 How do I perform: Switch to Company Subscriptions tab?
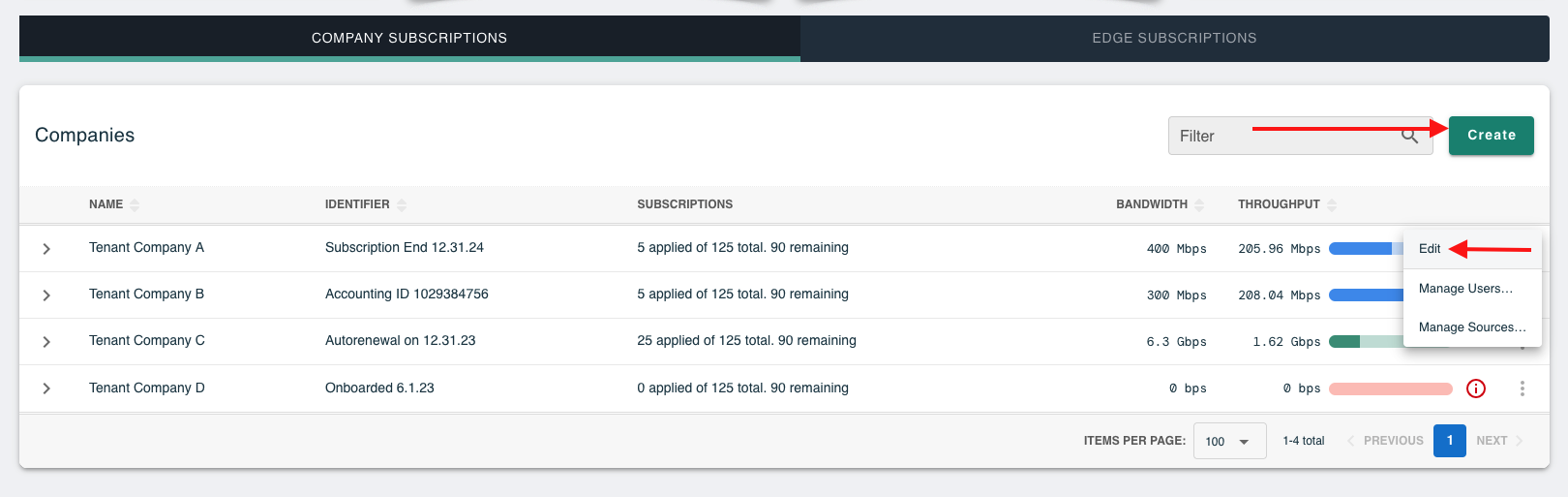[409, 38]
